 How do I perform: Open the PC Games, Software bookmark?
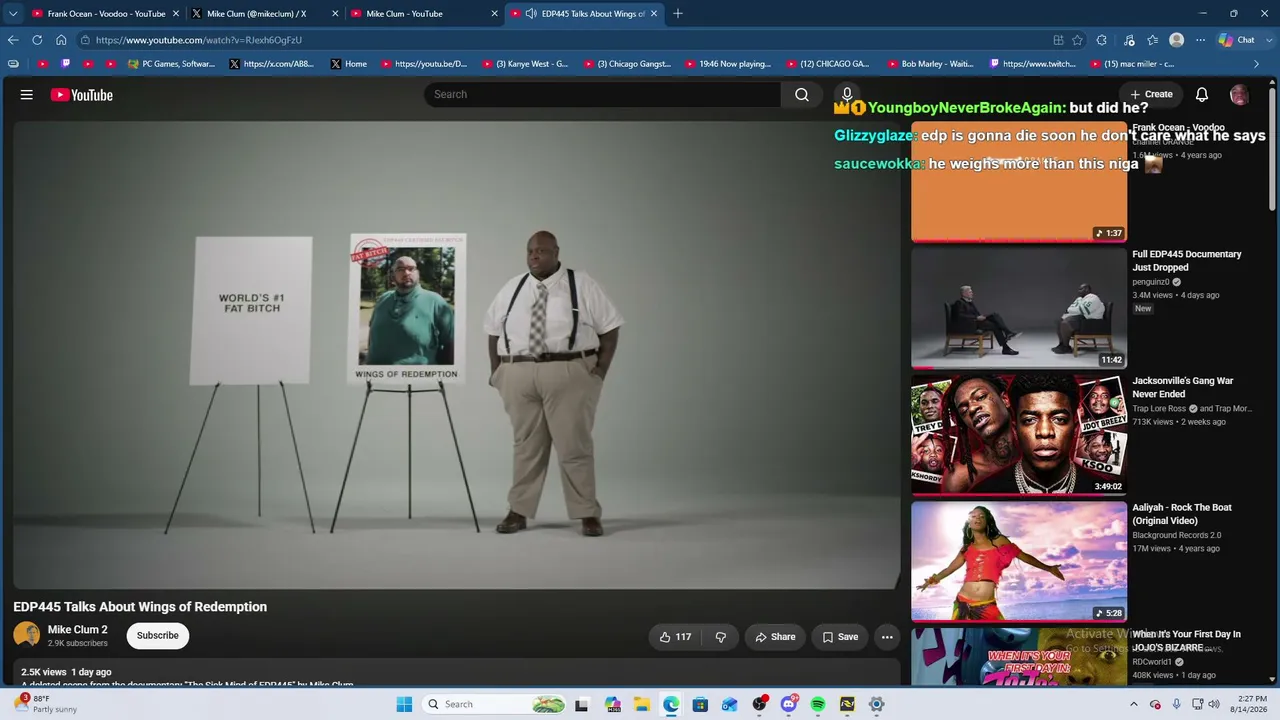(x=171, y=64)
